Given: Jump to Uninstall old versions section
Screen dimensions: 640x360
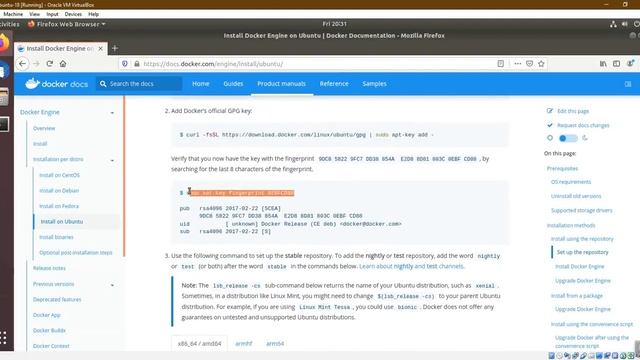Looking at the screenshot, I should coord(576,196).
